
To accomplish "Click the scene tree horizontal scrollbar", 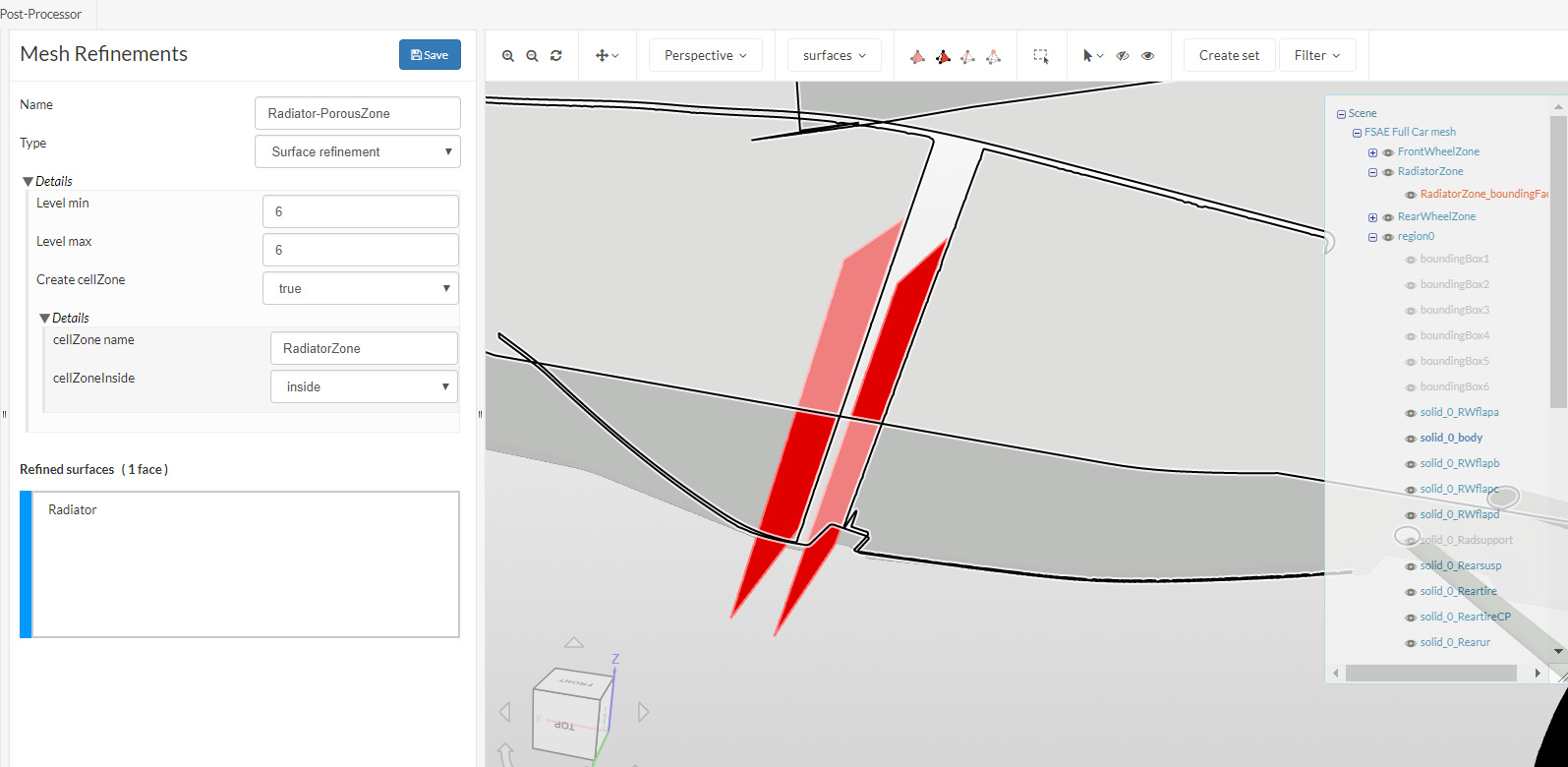I will [1430, 673].
